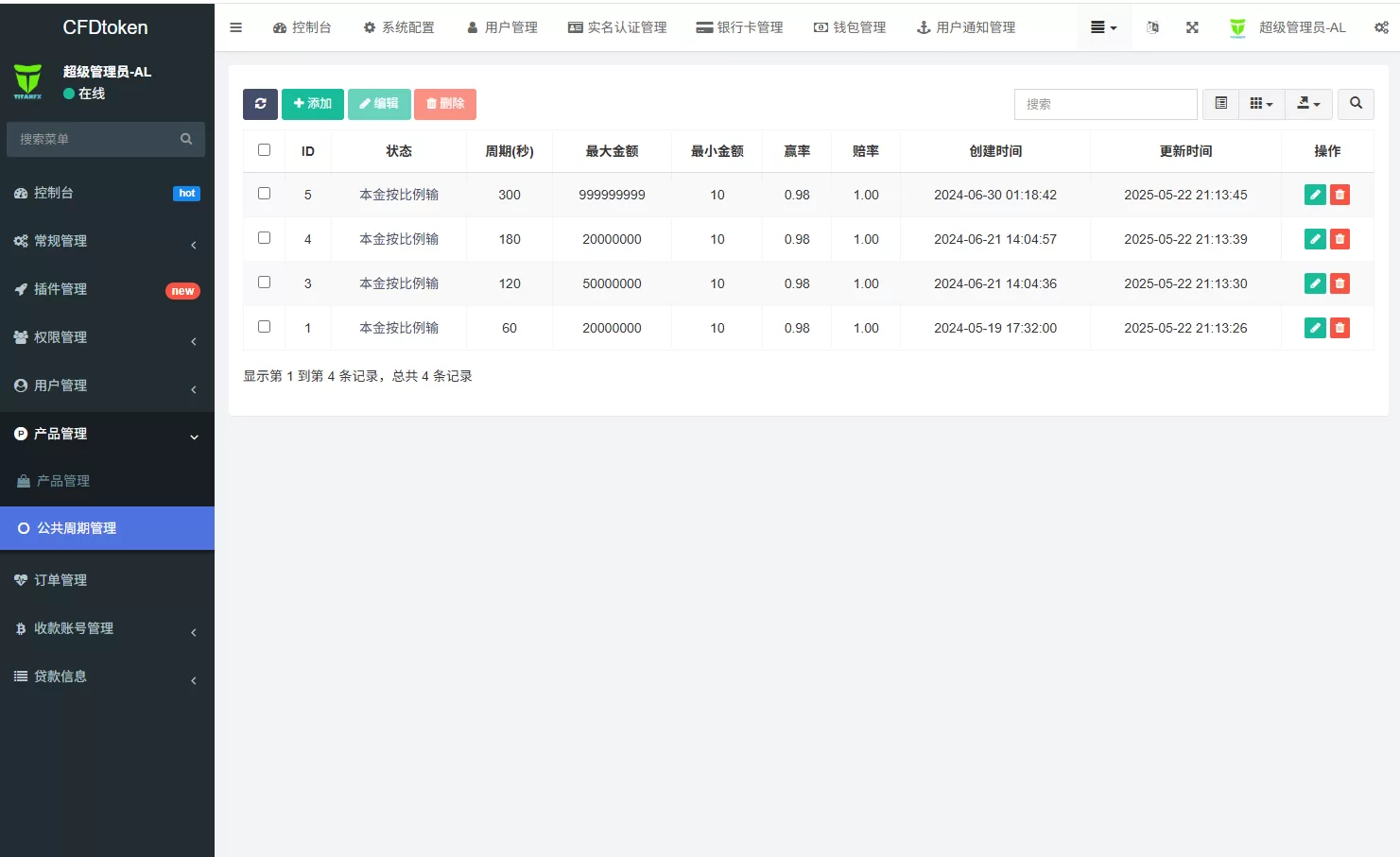
Task: Open the export dropdown menu
Action: tap(1308, 104)
